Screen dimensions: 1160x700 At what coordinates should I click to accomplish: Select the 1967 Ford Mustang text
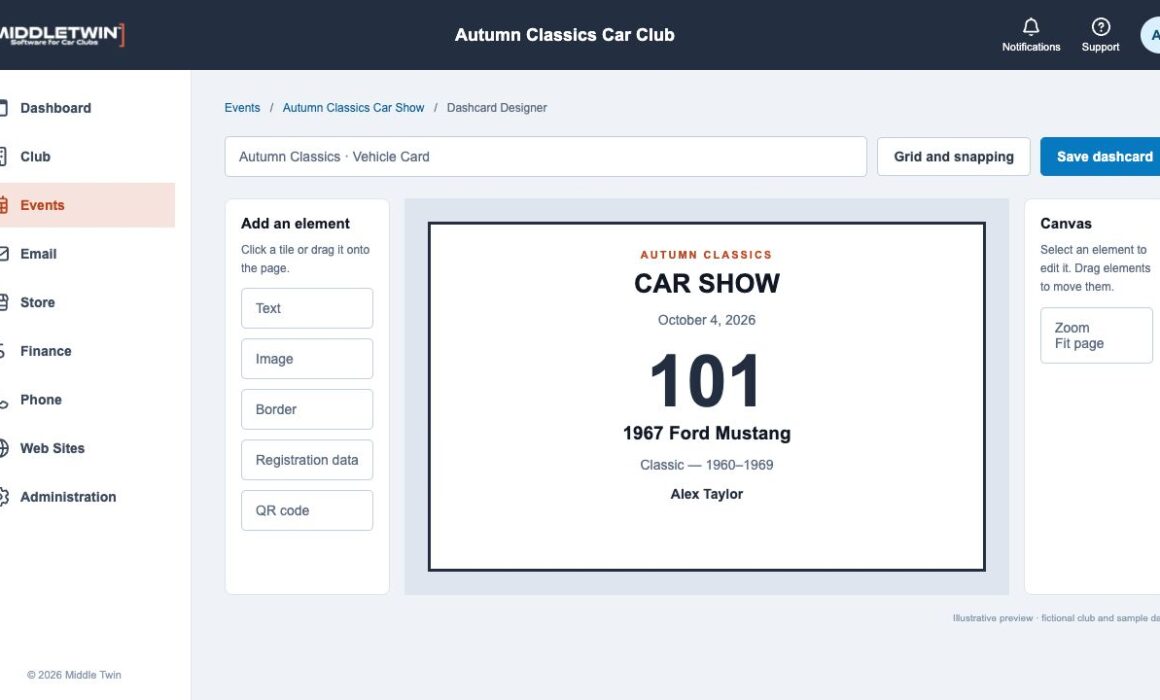point(707,433)
